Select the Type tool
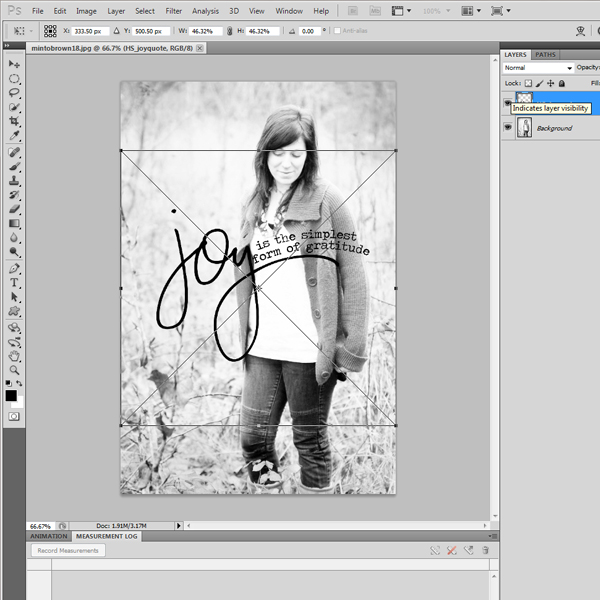600x600 pixels. tap(14, 283)
